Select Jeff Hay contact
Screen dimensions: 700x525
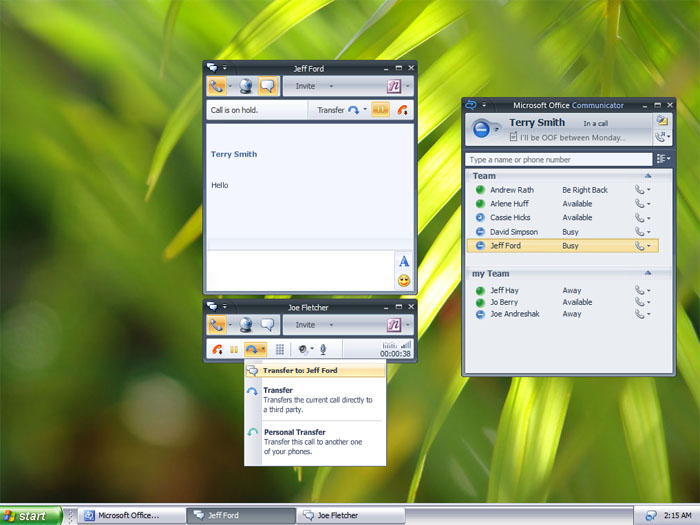[562, 290]
